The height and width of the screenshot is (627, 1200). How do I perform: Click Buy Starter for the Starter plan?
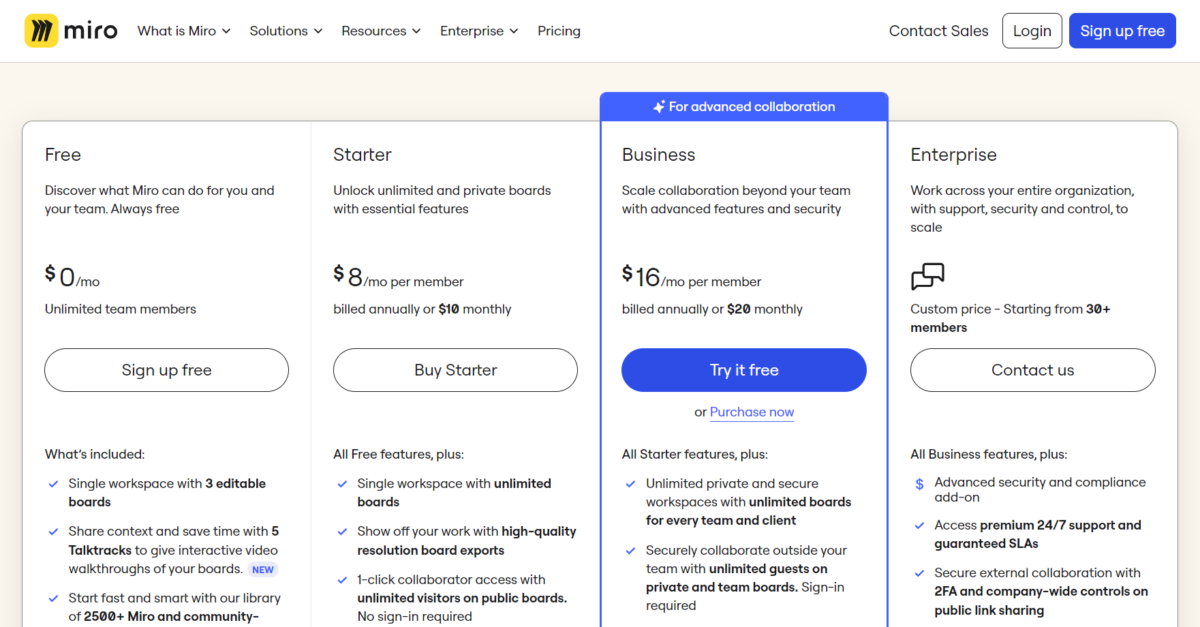(x=455, y=369)
